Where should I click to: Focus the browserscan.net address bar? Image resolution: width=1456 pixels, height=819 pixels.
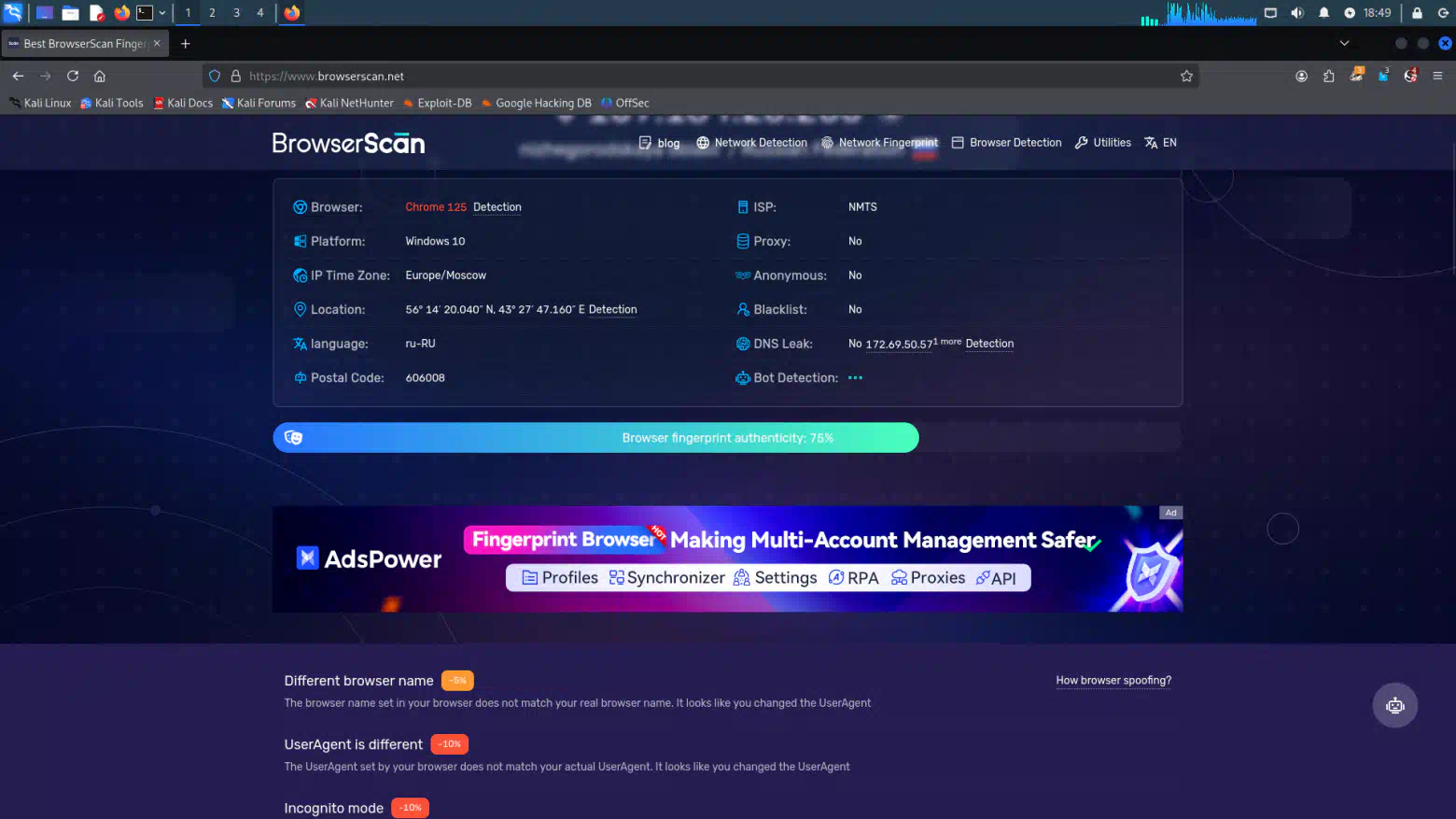700,76
